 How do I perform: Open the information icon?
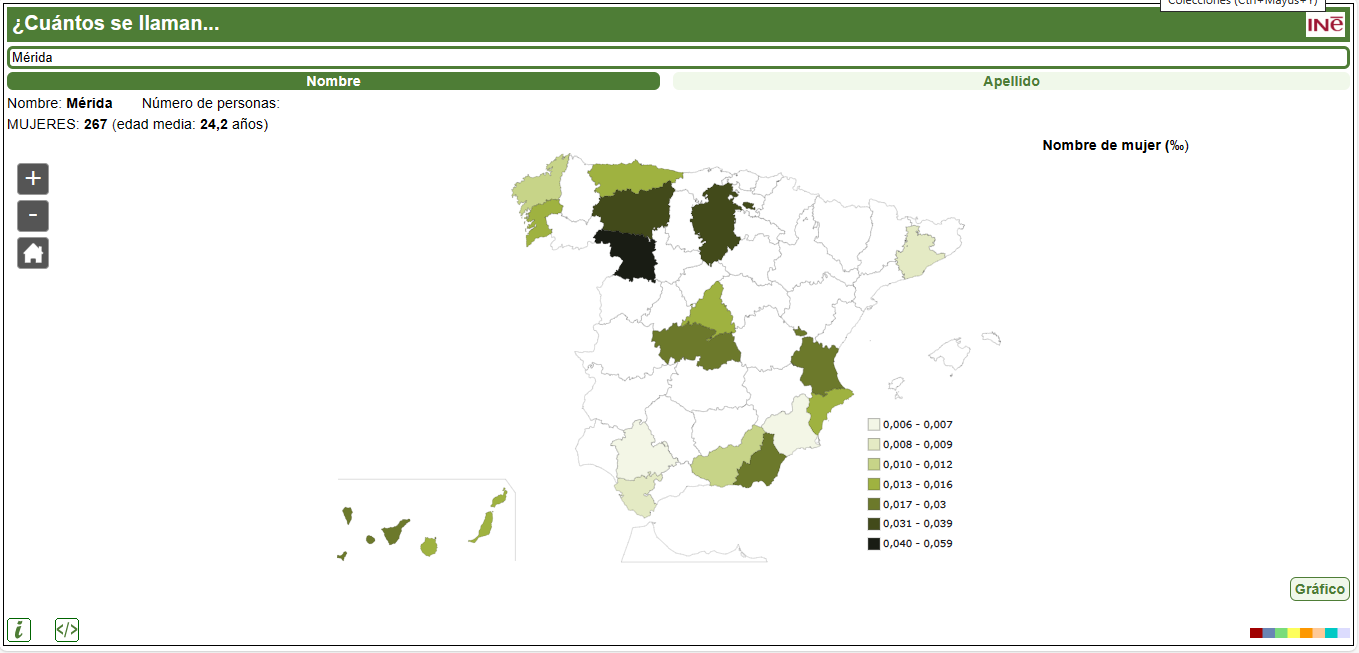(x=18, y=630)
